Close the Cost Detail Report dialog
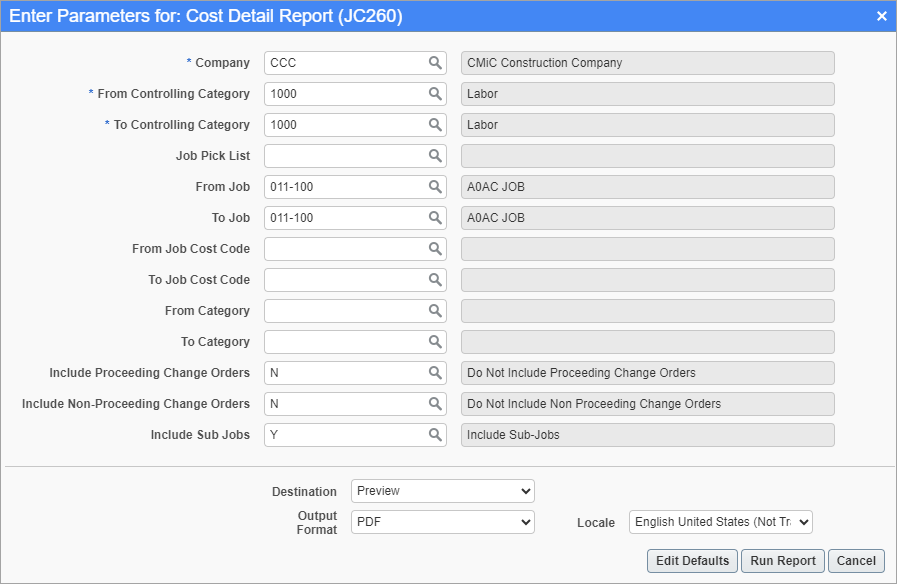 (882, 16)
